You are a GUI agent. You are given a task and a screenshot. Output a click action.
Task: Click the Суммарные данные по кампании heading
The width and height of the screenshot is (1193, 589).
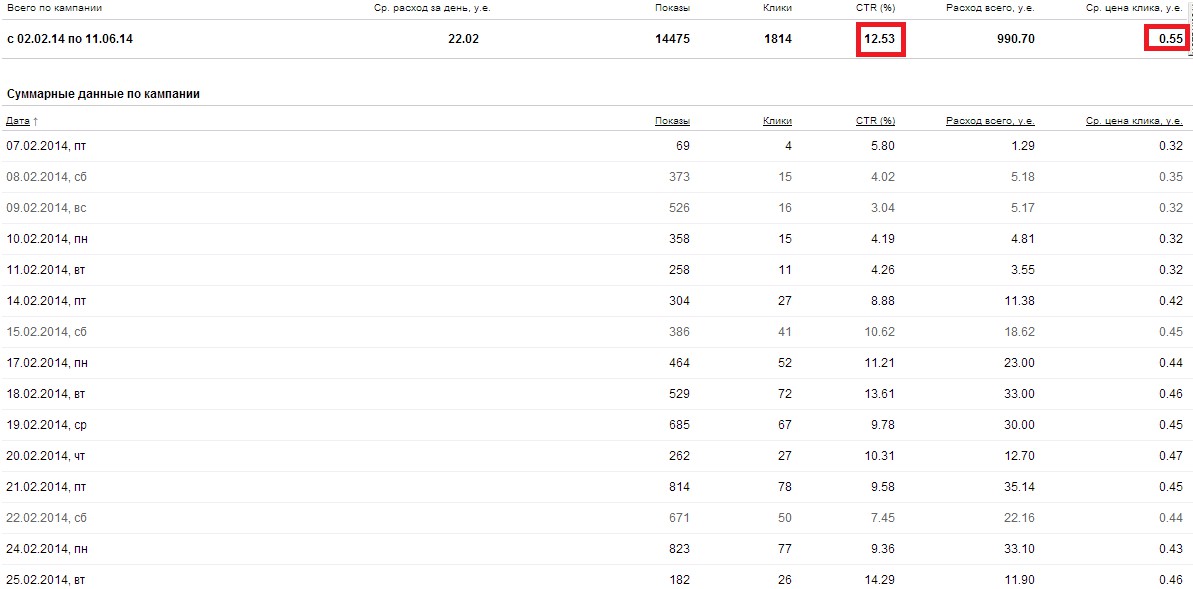tap(103, 93)
